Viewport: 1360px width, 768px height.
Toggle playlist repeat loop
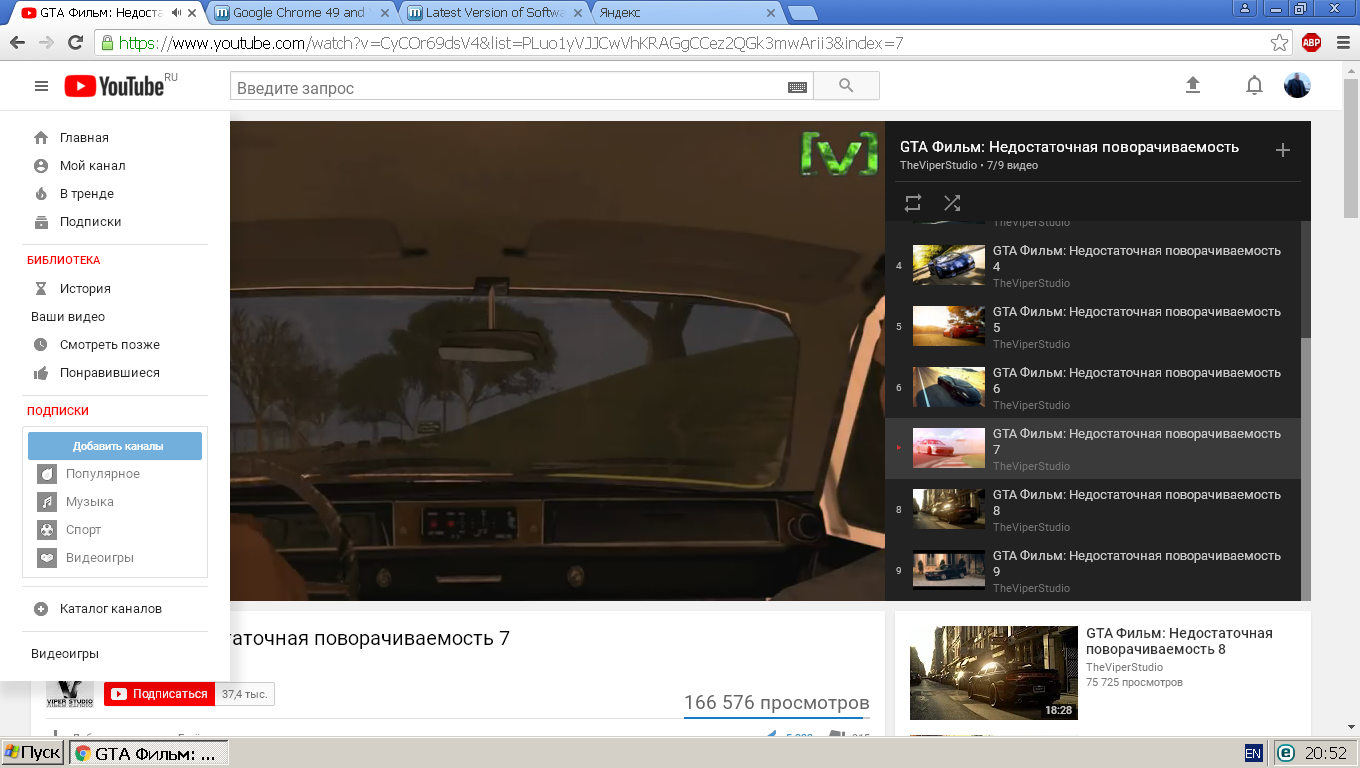tap(913, 203)
